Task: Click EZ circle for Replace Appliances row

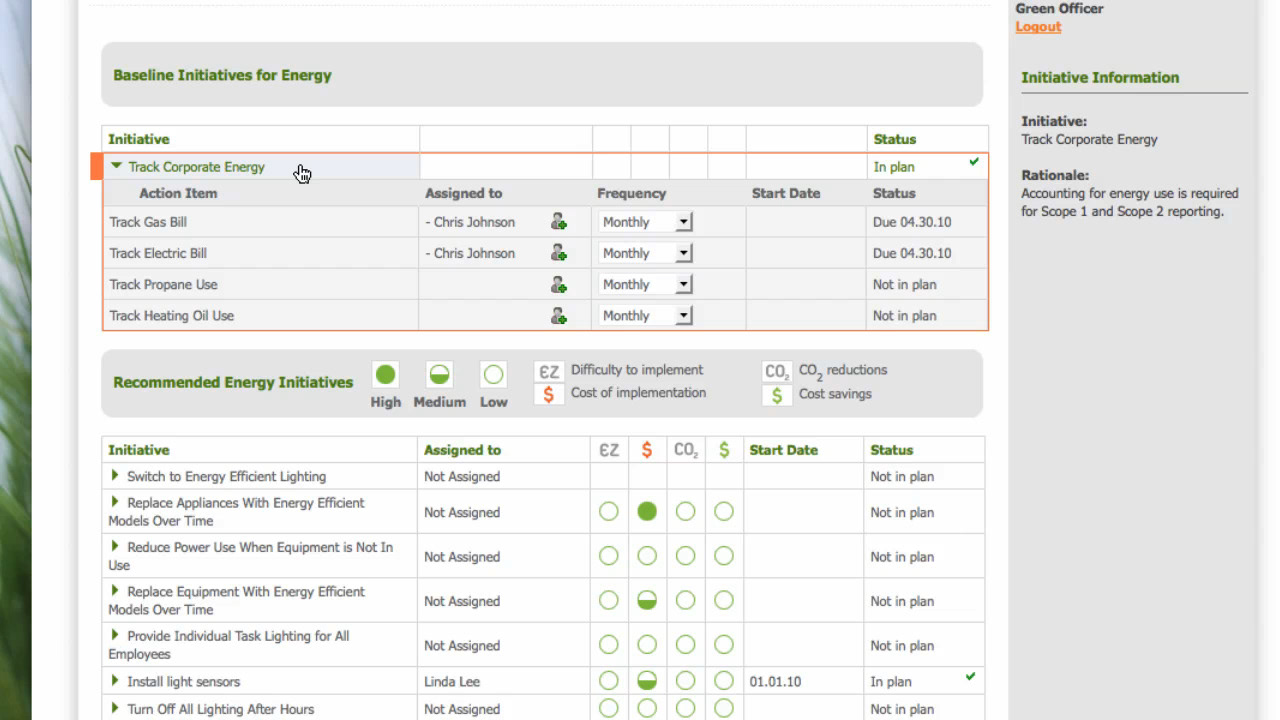Action: click(x=609, y=512)
